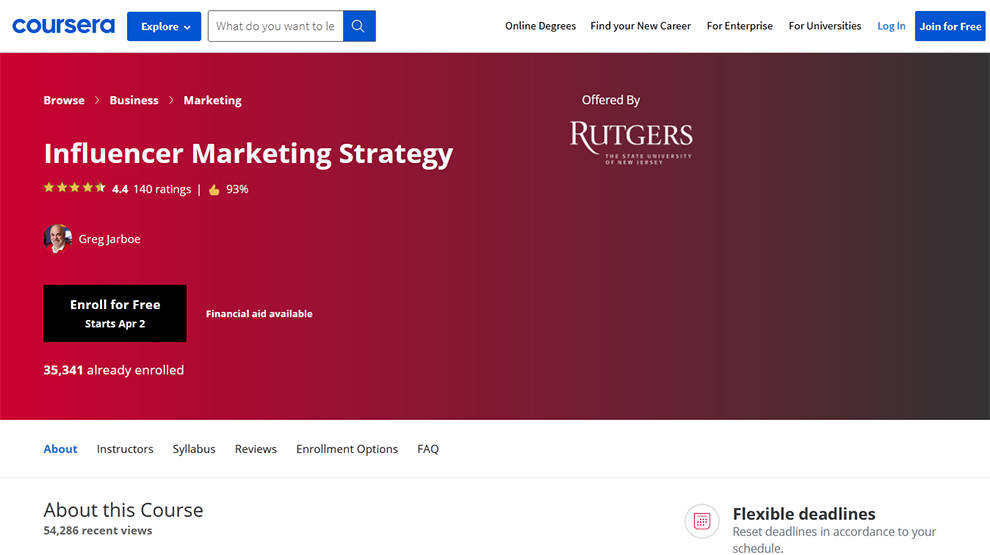Switch to Syllabus tab
This screenshot has height=555, width=990.
[x=194, y=449]
